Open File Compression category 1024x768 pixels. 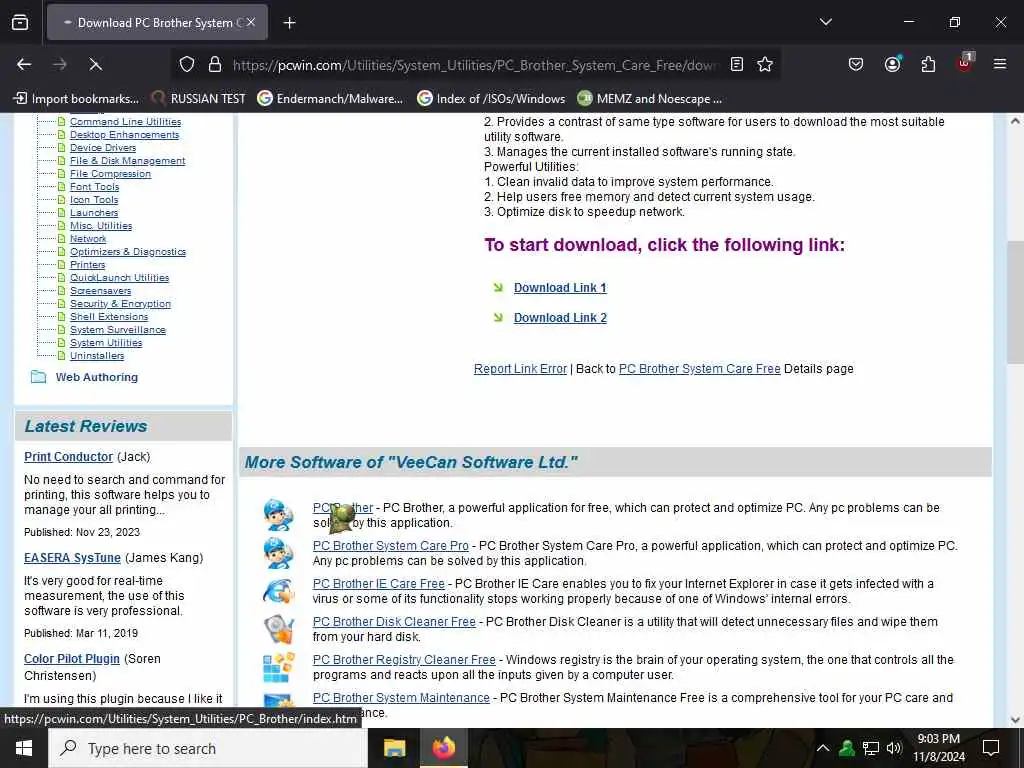[x=110, y=174]
